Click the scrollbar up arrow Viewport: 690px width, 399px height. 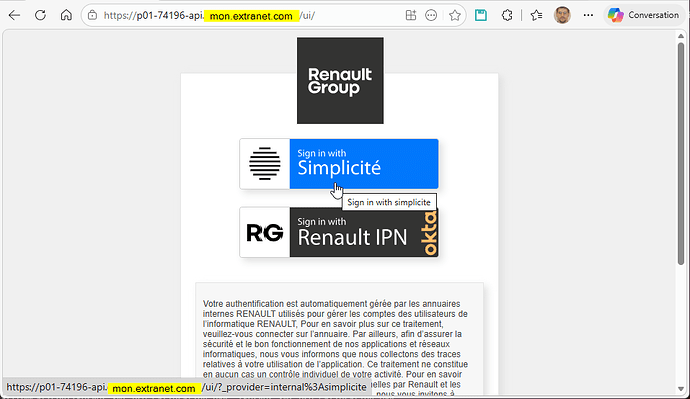(681, 36)
